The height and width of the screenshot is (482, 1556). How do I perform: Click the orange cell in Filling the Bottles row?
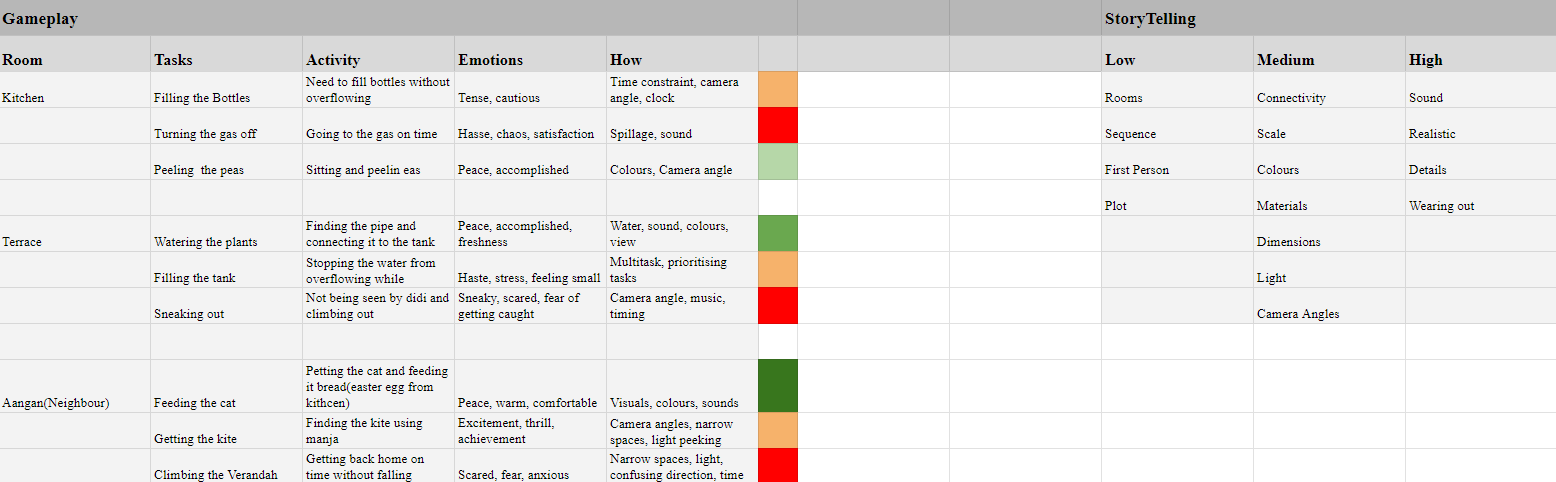coord(778,90)
